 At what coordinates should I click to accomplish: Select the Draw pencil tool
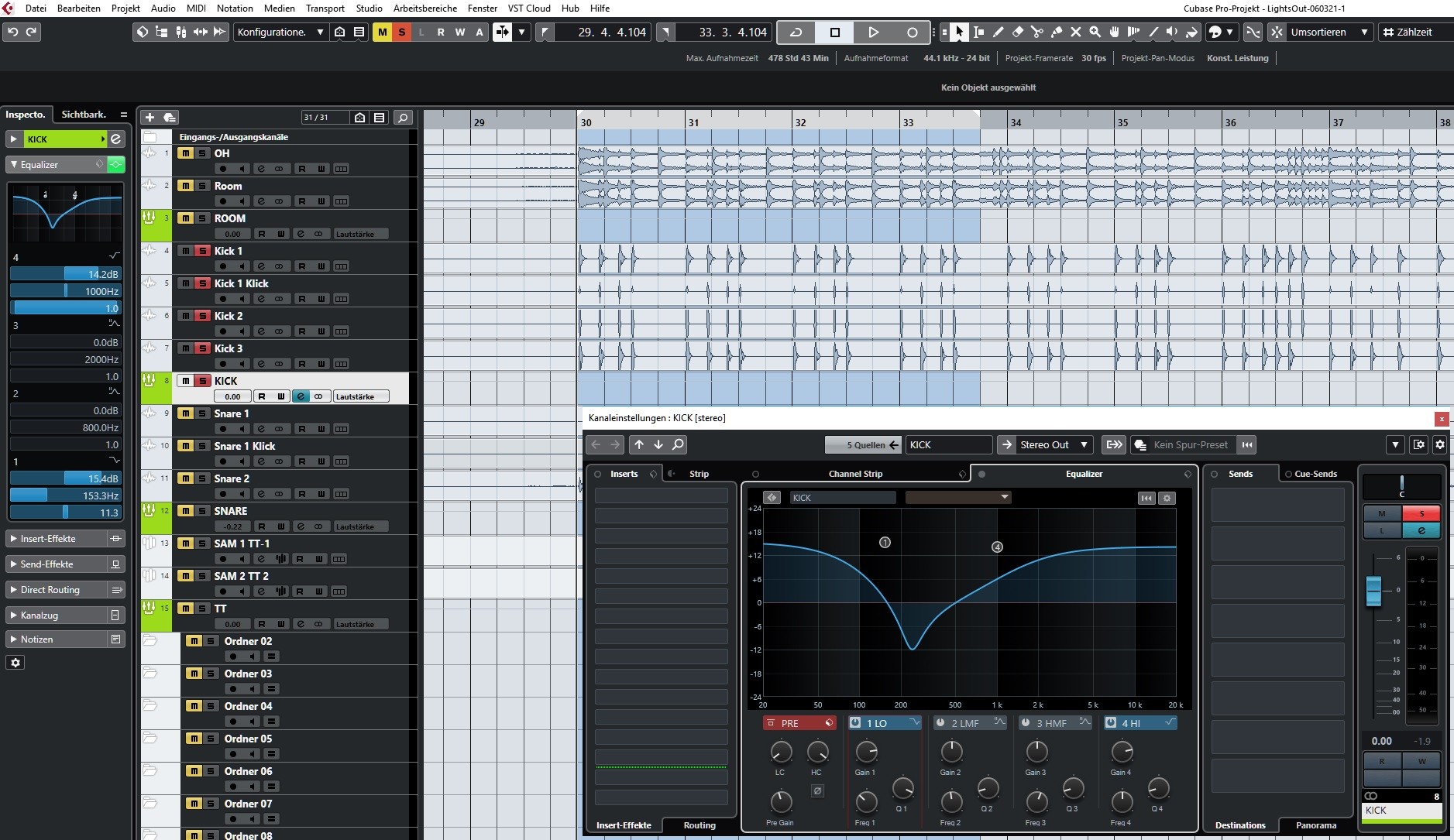click(x=999, y=32)
